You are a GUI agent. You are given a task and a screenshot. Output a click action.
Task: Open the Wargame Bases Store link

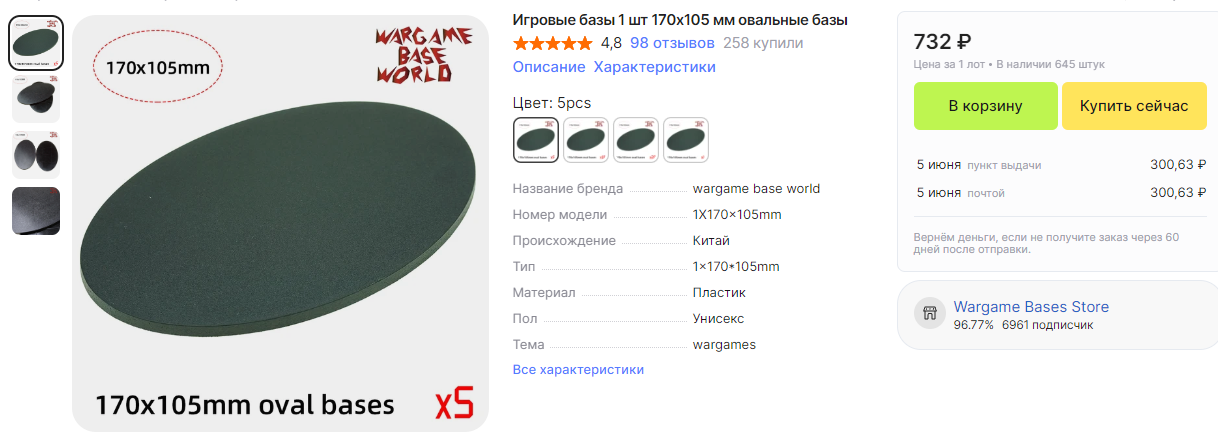(x=1031, y=307)
